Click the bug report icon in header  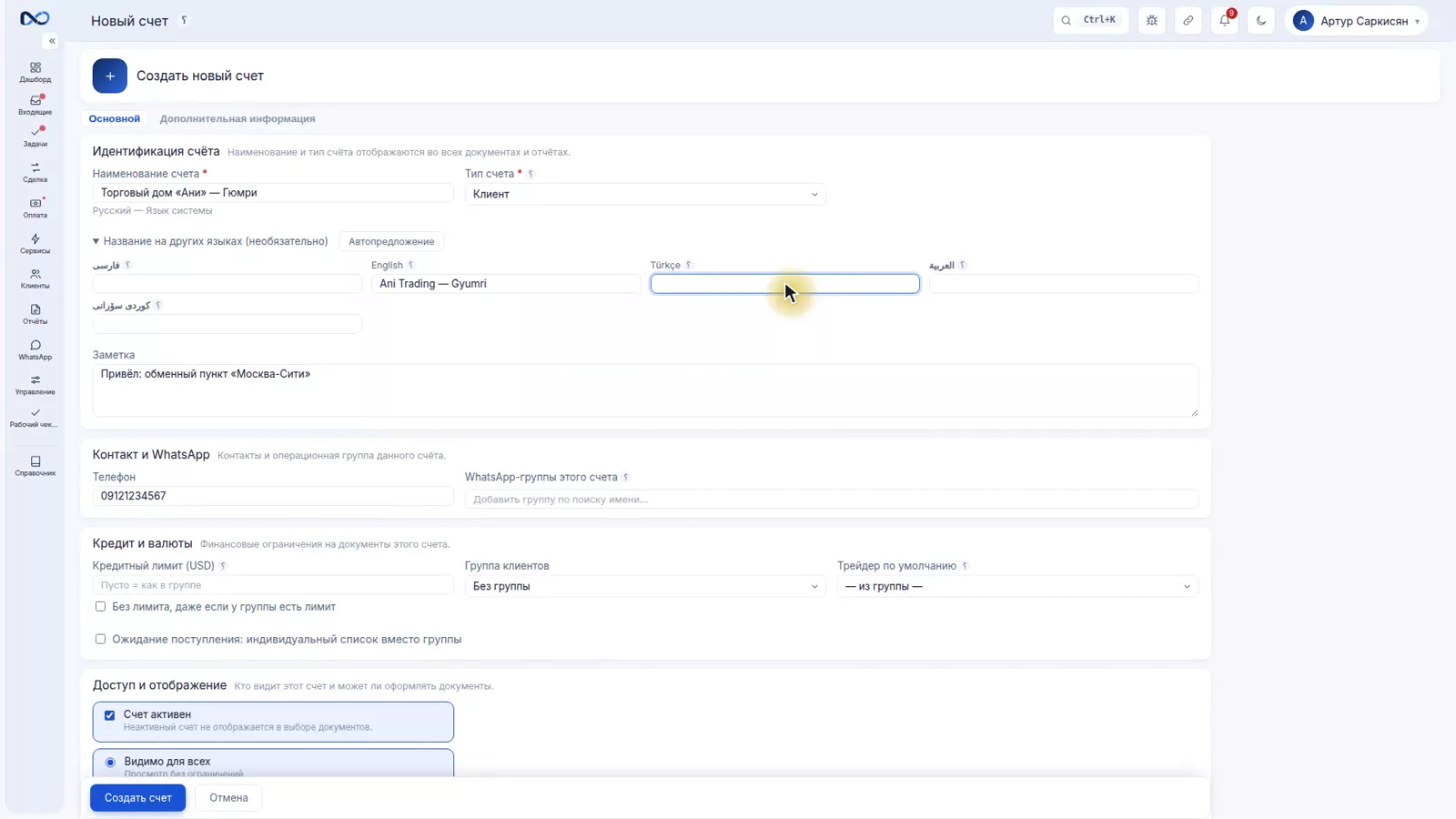[x=1152, y=20]
